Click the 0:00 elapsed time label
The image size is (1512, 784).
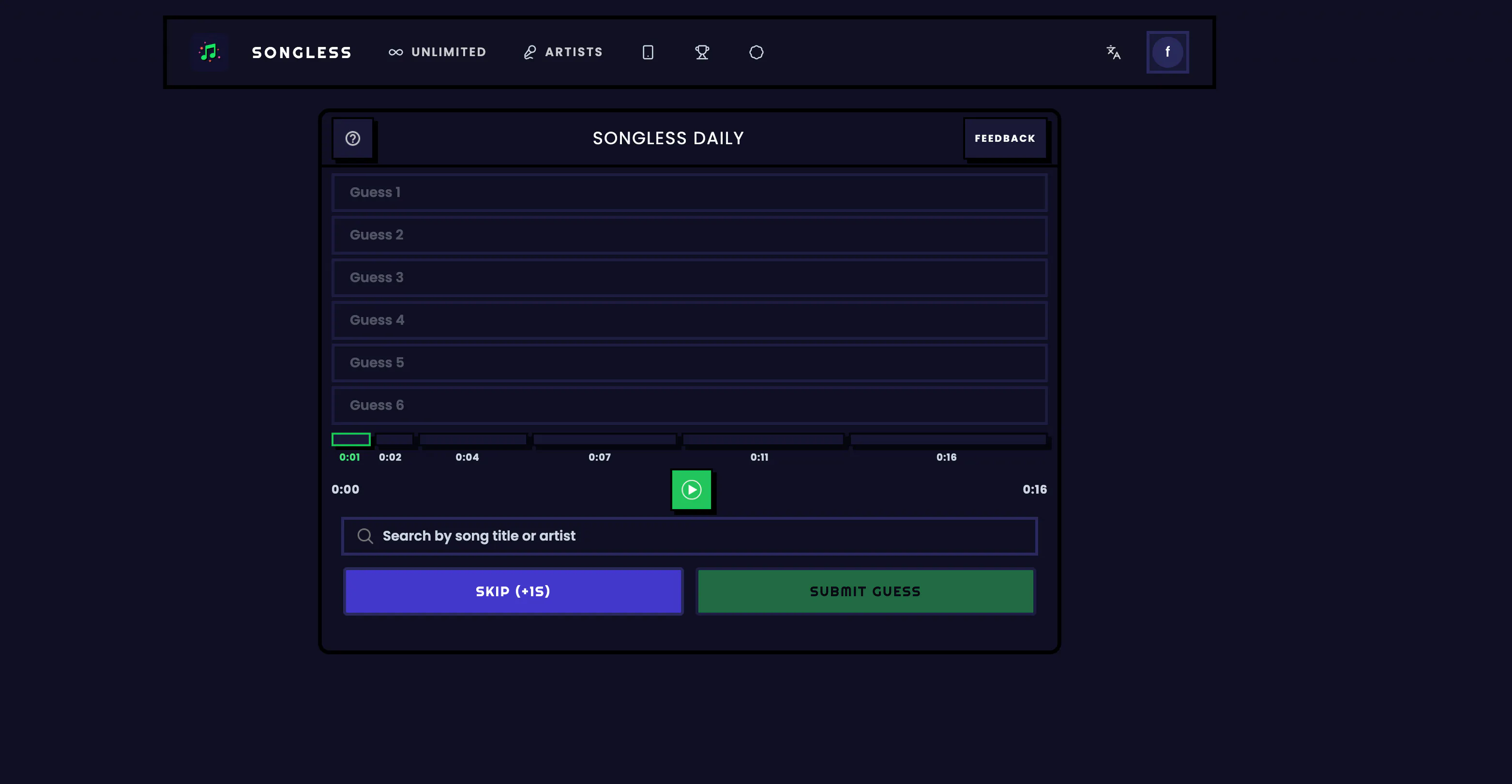click(x=345, y=489)
